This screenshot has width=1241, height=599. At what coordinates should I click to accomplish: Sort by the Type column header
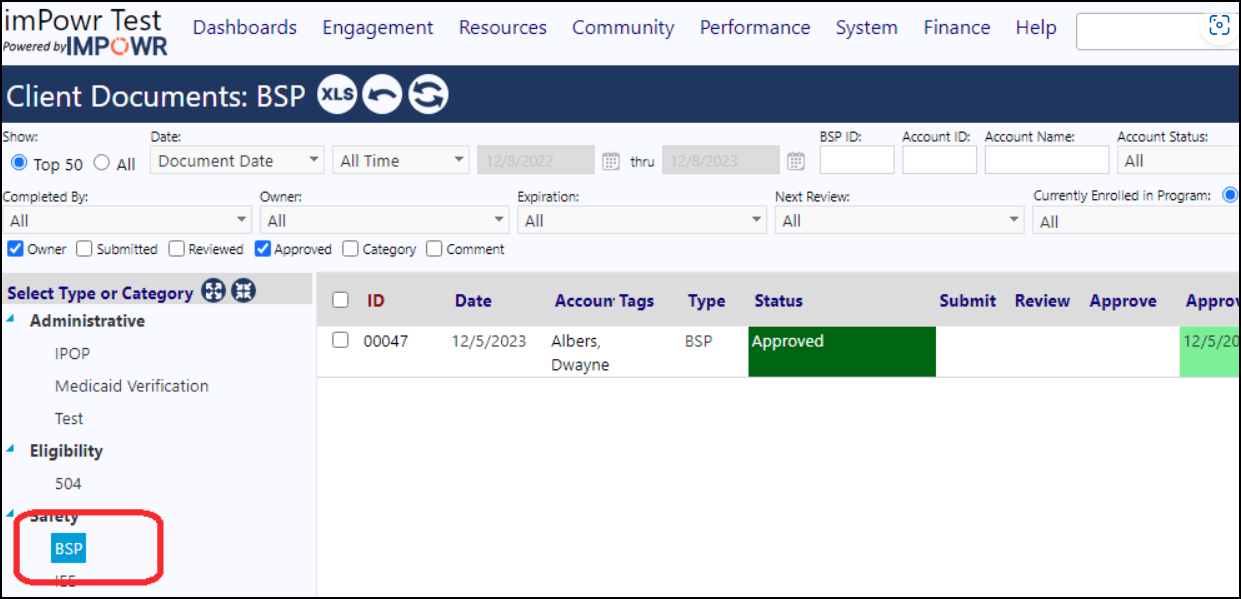click(x=707, y=301)
